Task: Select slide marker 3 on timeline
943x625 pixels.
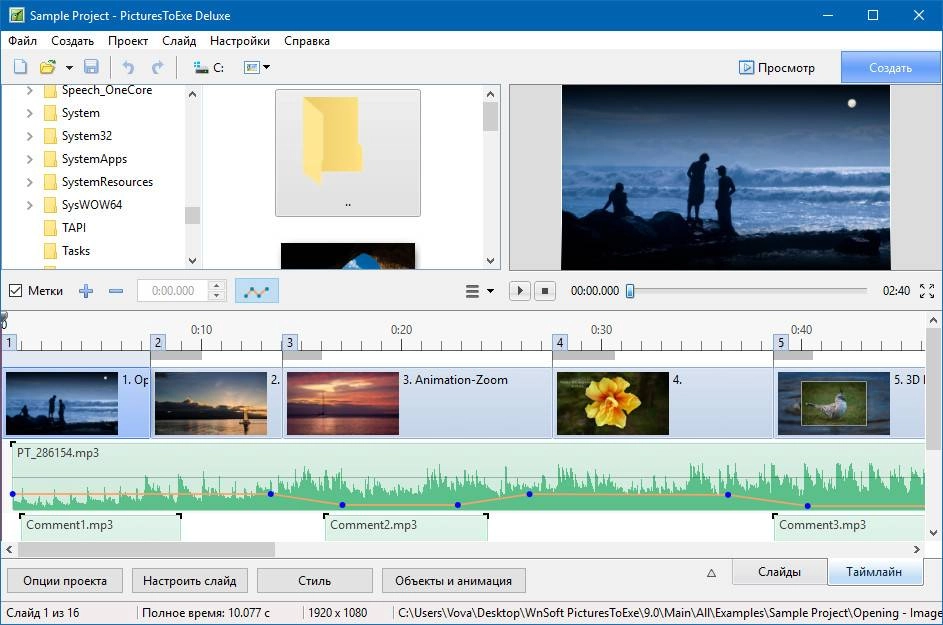Action: coord(289,342)
